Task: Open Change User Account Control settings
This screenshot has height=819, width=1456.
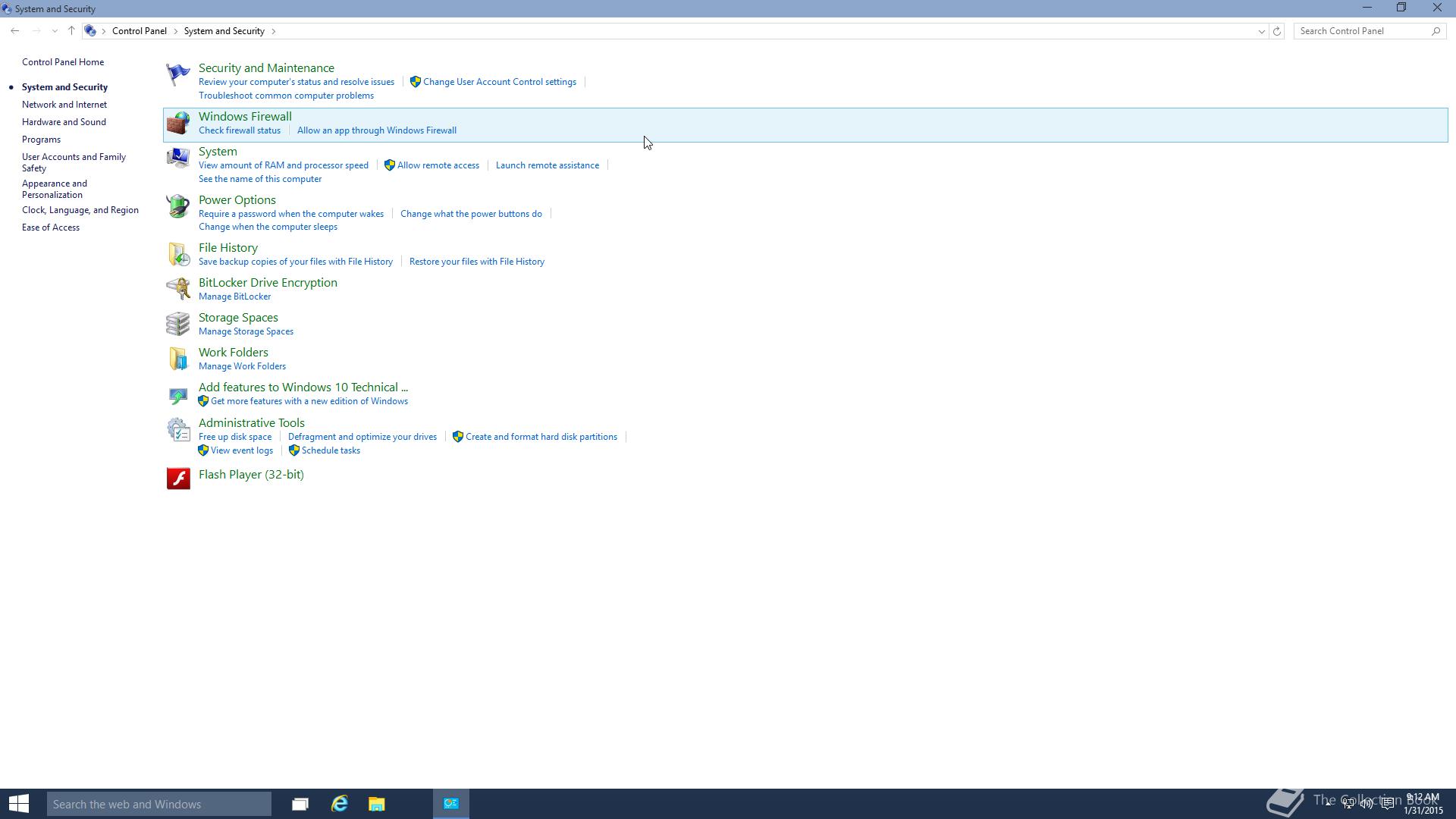Action: point(500,82)
